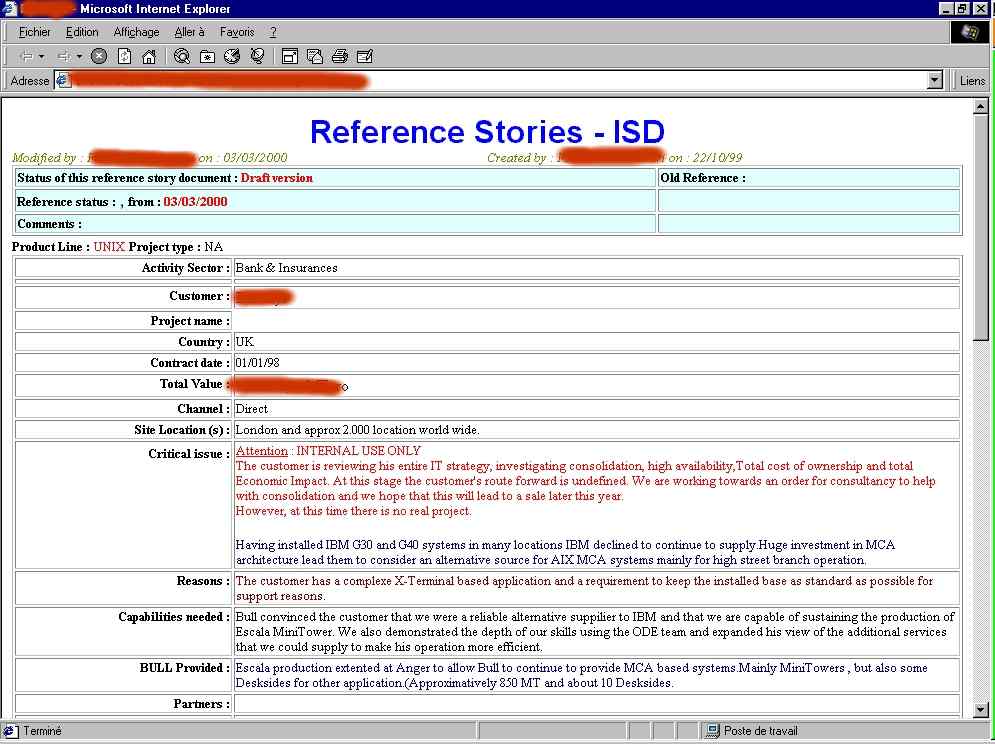Open the ? help menu

click(x=273, y=32)
